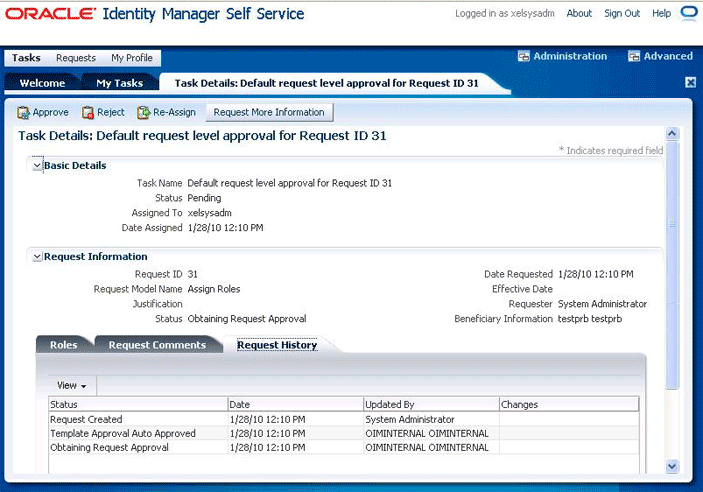The height and width of the screenshot is (492, 703).
Task: Click the Requester value System Administrator
Action: (x=602, y=304)
